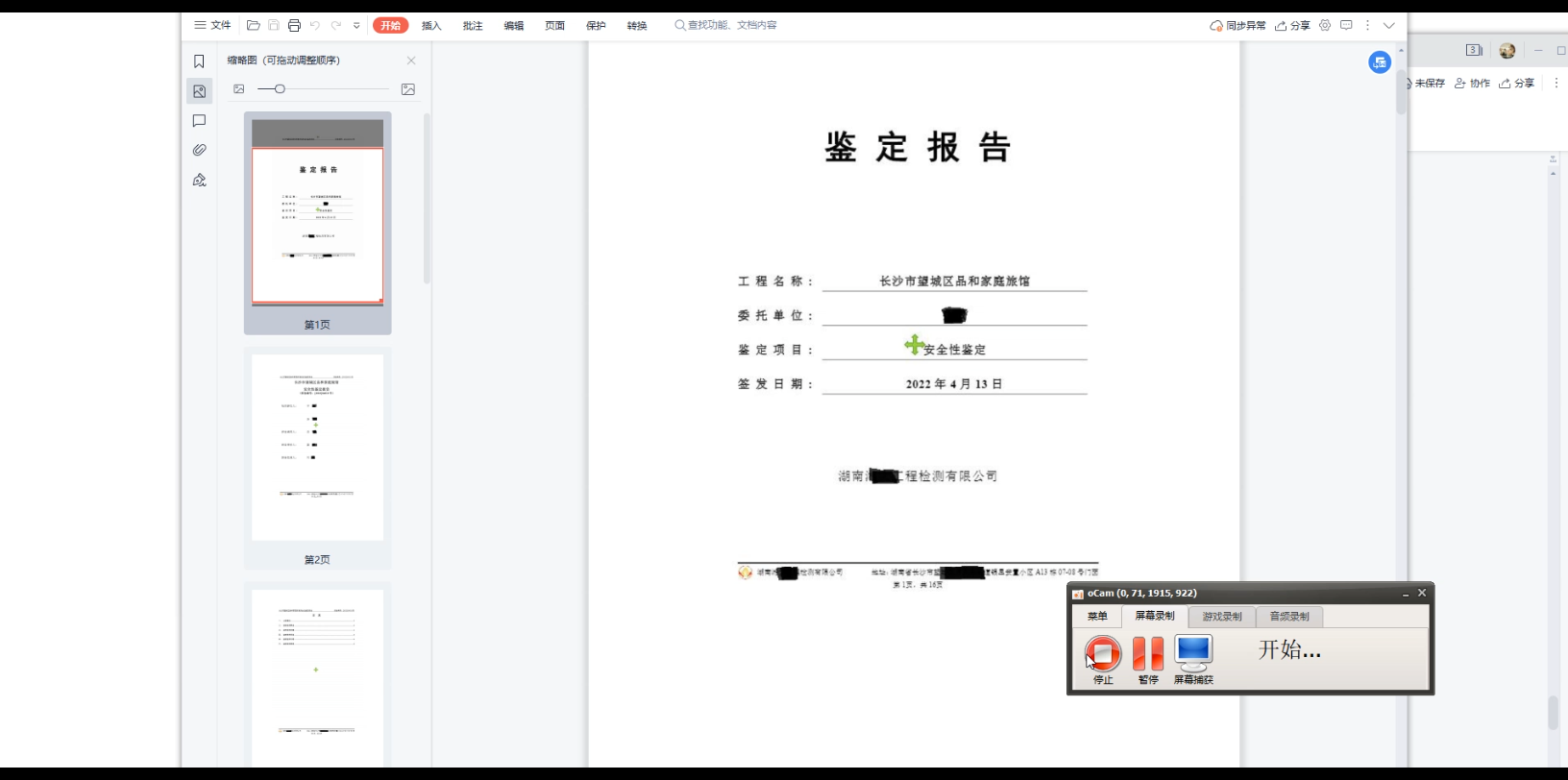Collapse the ribbon with the chevron down arrow

(1388, 26)
